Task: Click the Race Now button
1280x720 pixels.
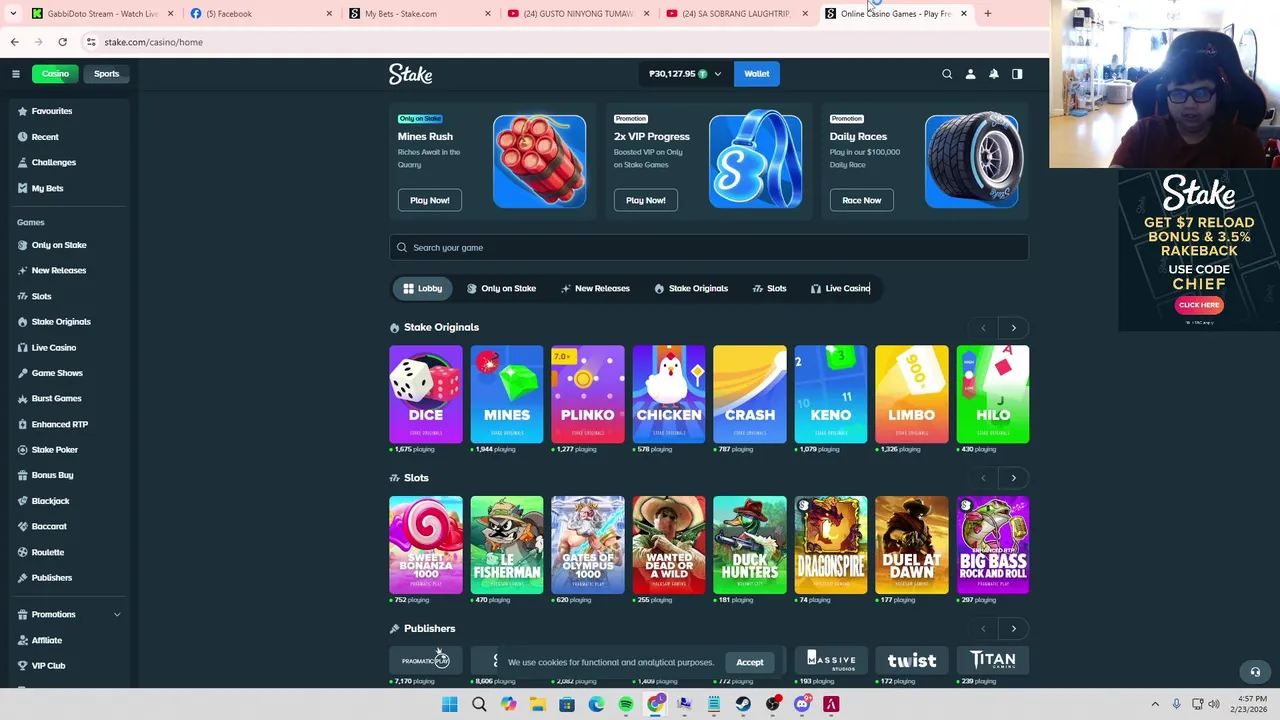Action: tap(862, 200)
